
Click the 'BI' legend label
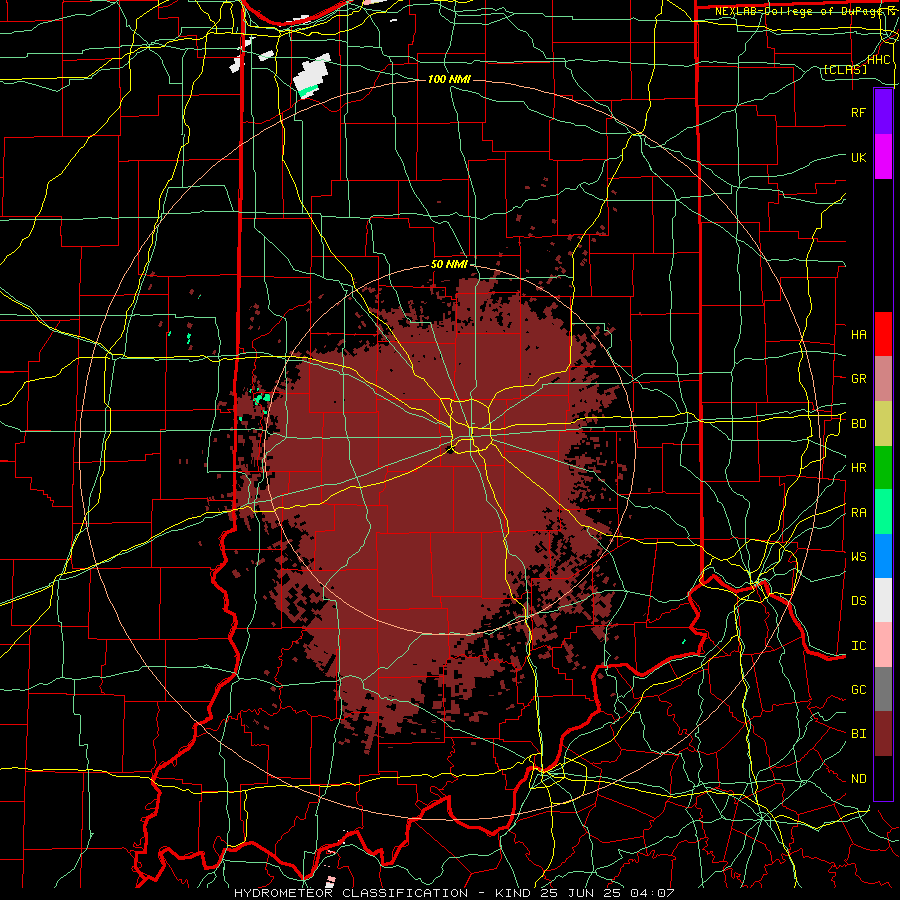[x=858, y=734]
